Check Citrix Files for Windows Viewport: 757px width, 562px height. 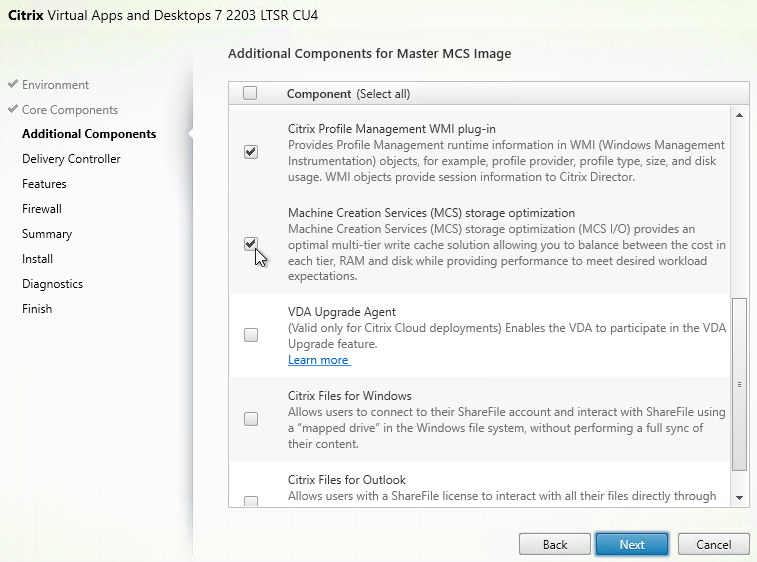coord(251,419)
